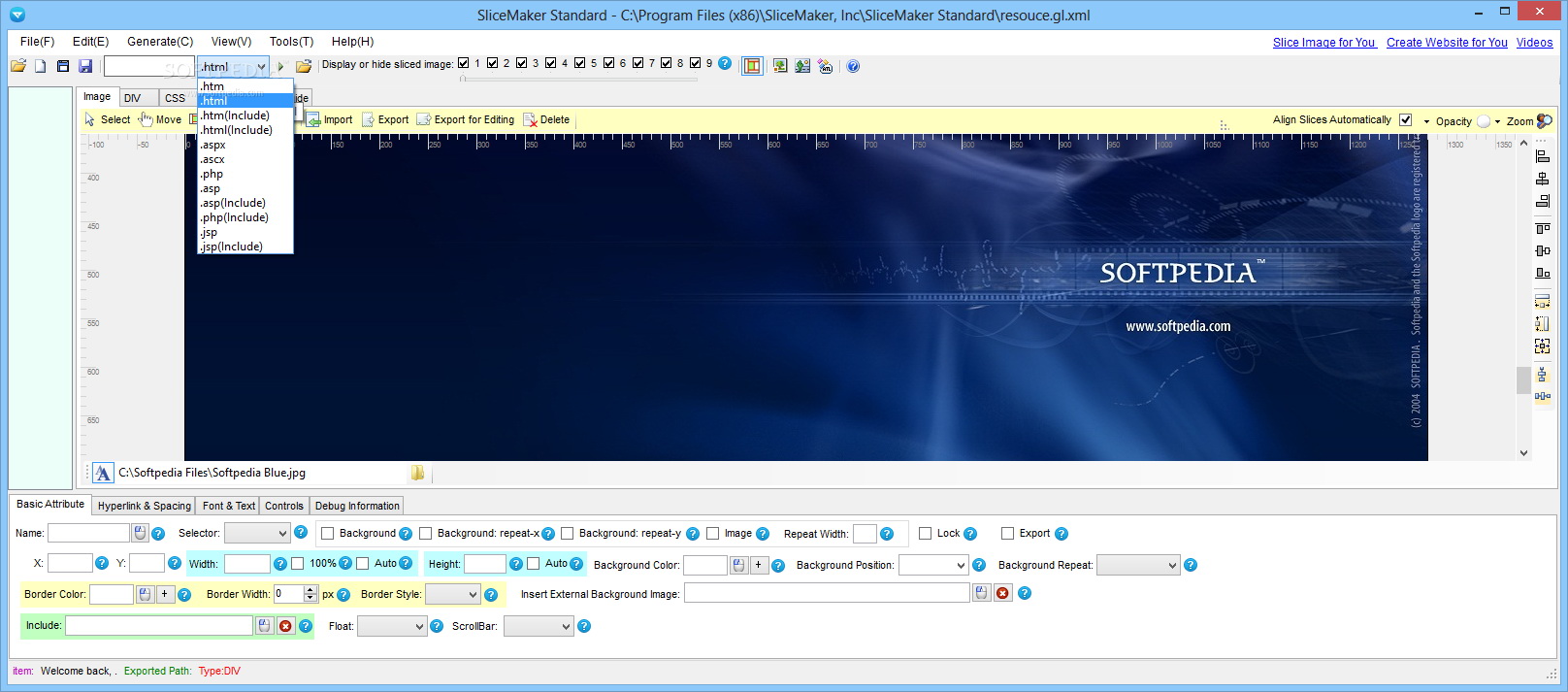The image size is (1568, 692).
Task: Open folder icon in top toolbar
Action: [x=18, y=66]
